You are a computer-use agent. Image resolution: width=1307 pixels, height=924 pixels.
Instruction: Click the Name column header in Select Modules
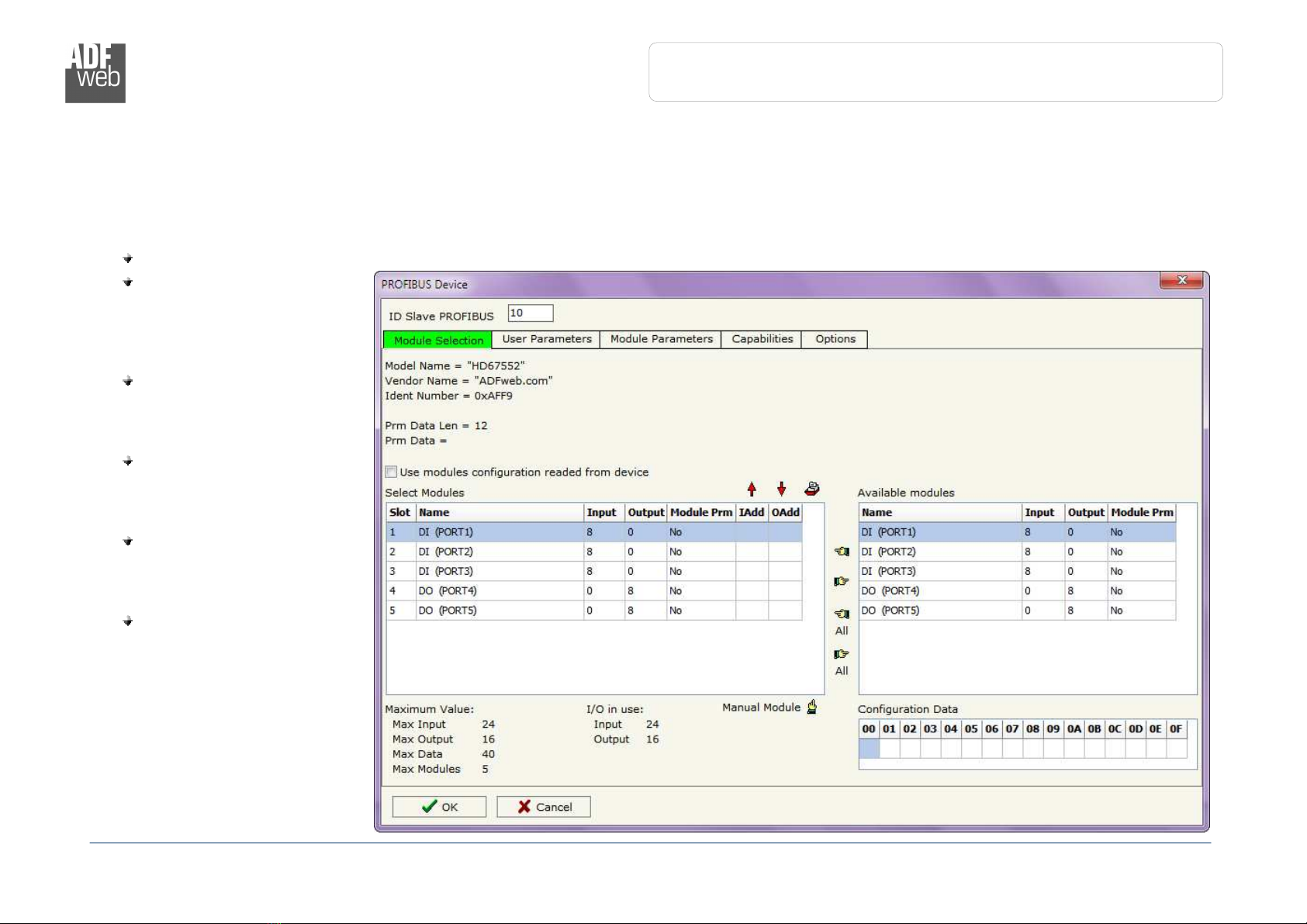click(500, 513)
